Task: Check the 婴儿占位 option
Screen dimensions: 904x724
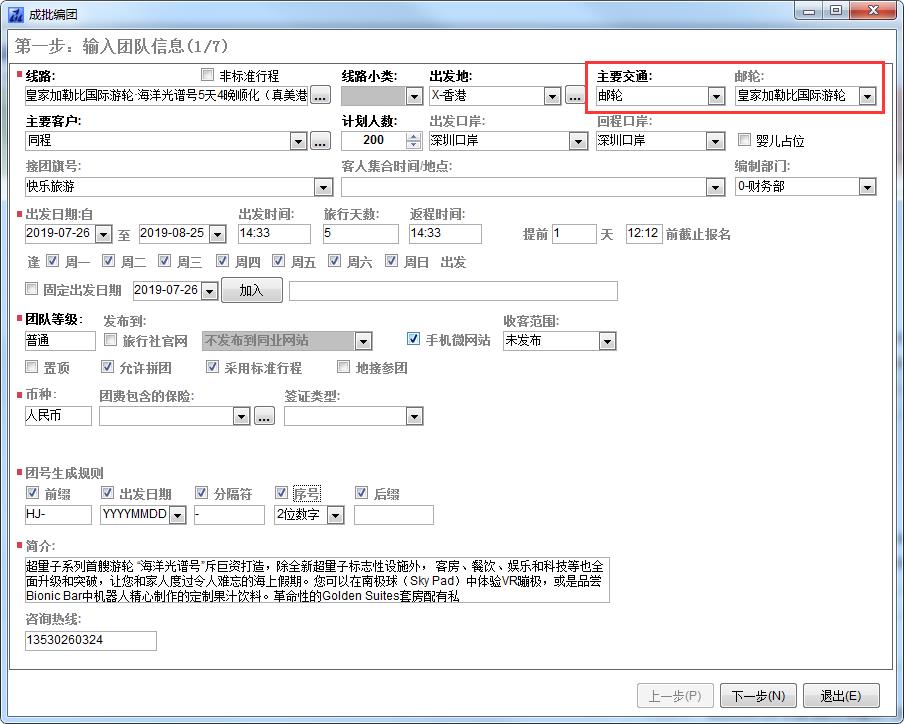Action: 744,141
